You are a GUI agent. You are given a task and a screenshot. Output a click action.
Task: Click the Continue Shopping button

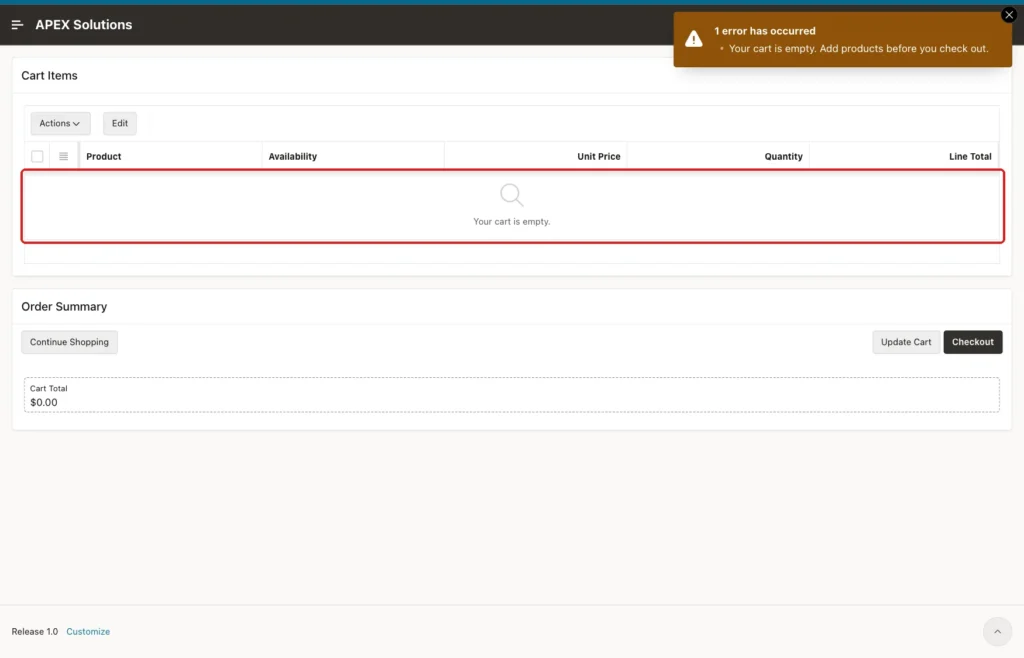click(69, 342)
